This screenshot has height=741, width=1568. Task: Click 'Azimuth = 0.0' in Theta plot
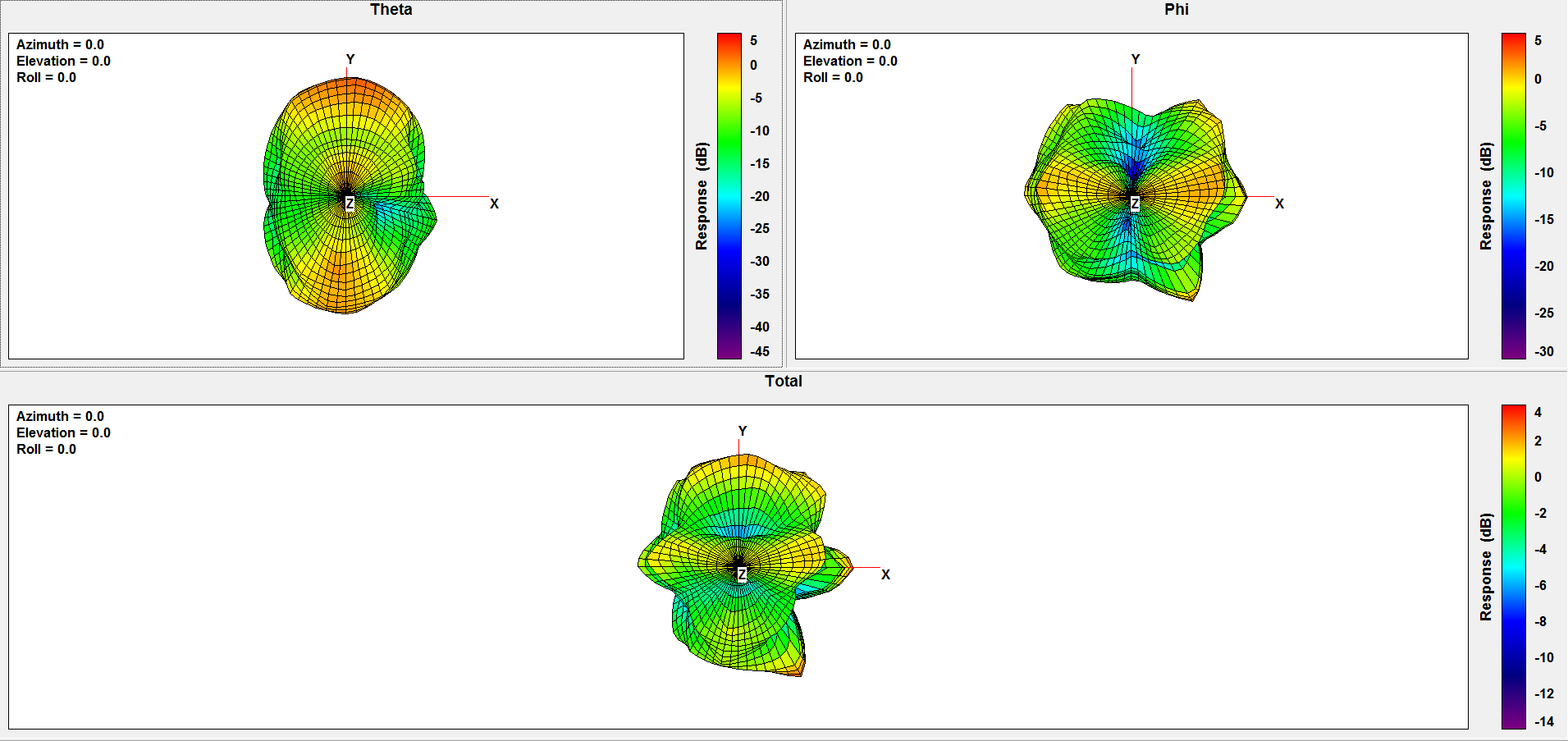tap(60, 45)
